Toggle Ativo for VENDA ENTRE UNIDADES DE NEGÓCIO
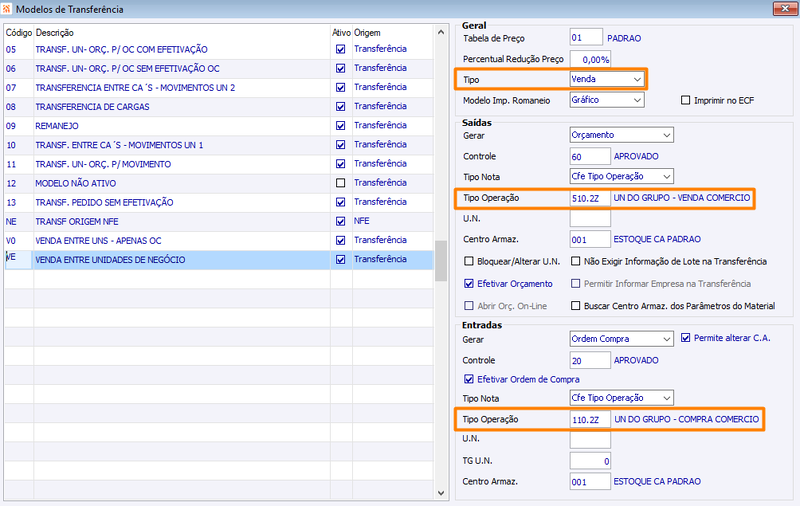This screenshot has height=506, width=800. pos(340,260)
